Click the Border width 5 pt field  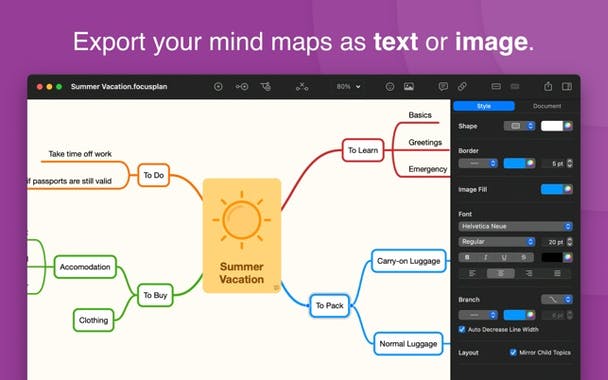pos(553,164)
